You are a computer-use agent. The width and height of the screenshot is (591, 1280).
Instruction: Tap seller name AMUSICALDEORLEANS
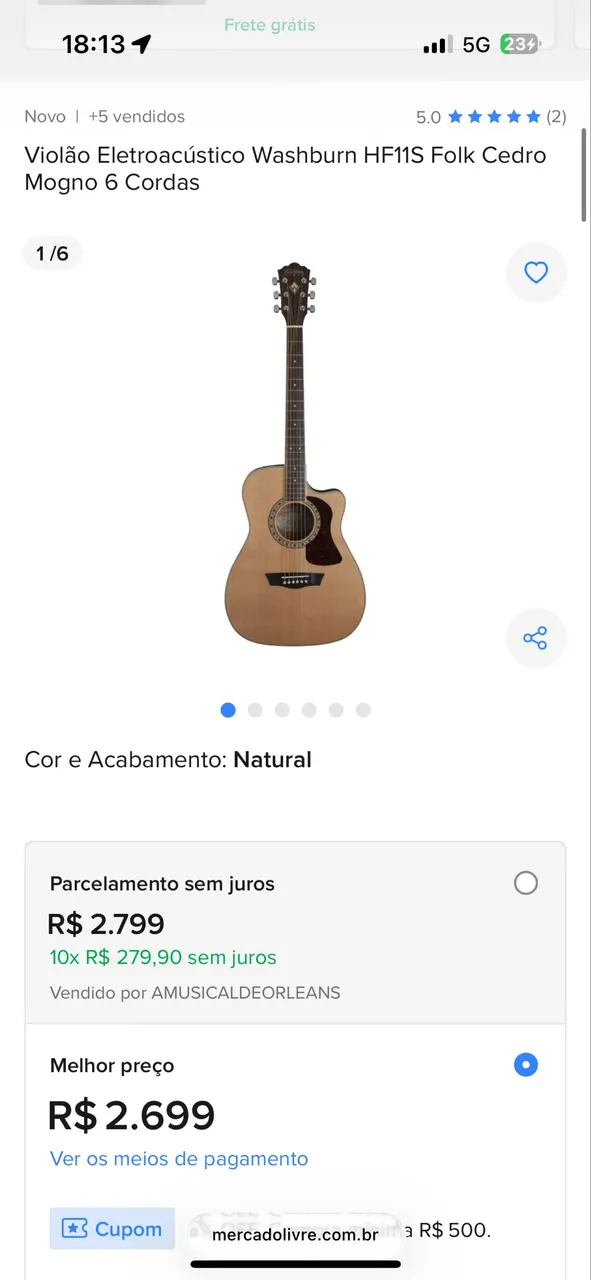coord(246,993)
